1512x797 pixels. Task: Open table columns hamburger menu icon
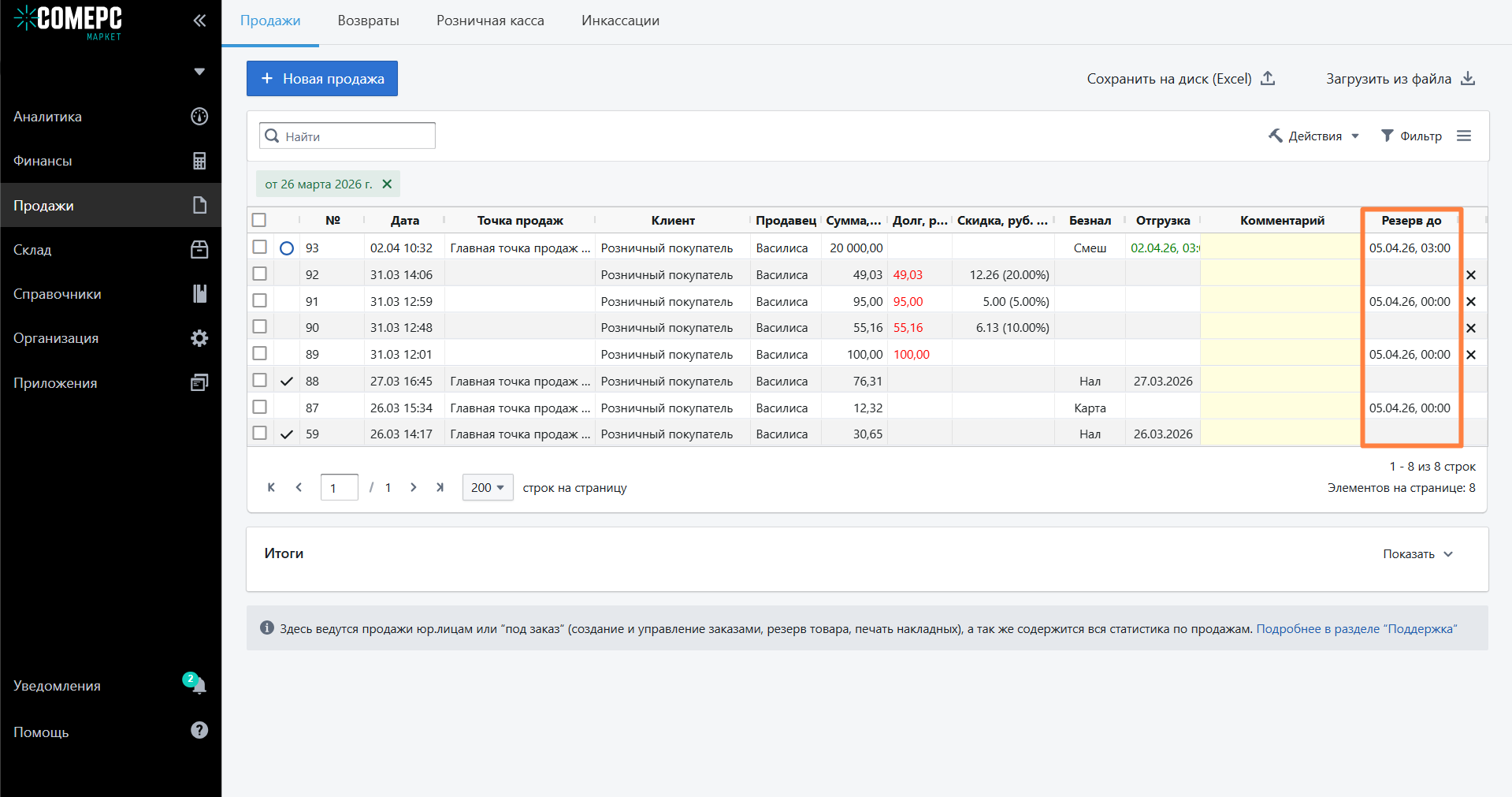pos(1464,136)
